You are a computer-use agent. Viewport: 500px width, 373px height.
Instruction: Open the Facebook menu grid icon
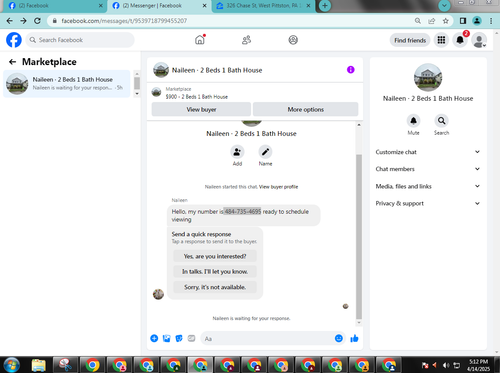click(x=441, y=40)
